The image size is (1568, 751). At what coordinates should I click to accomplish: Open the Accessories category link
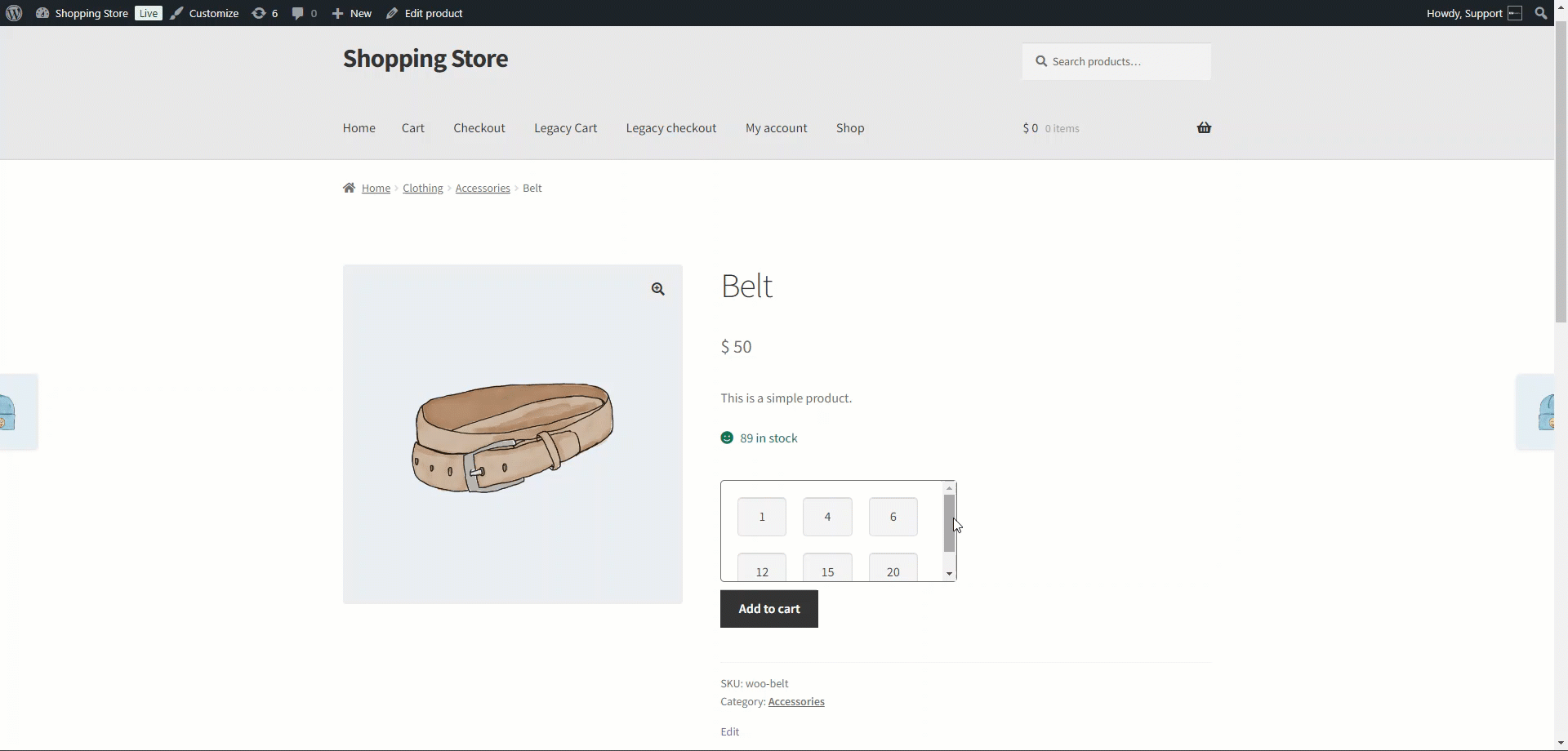pos(795,701)
